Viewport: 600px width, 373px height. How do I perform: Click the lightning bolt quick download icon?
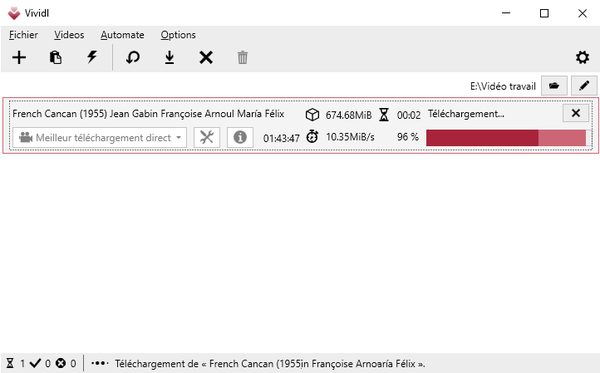[92, 57]
